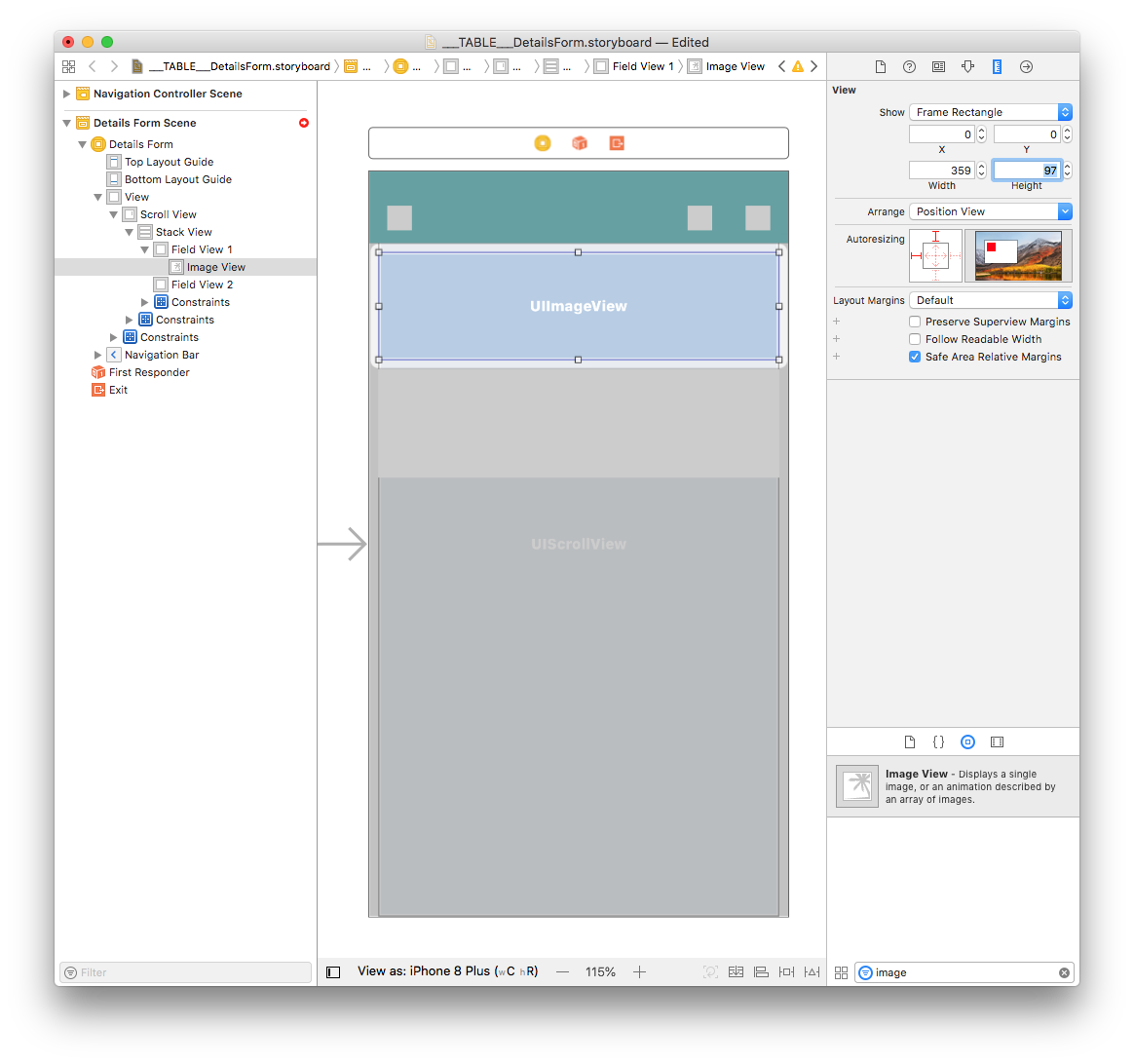
Task: Open the File inspector tab
Action: [x=880, y=66]
